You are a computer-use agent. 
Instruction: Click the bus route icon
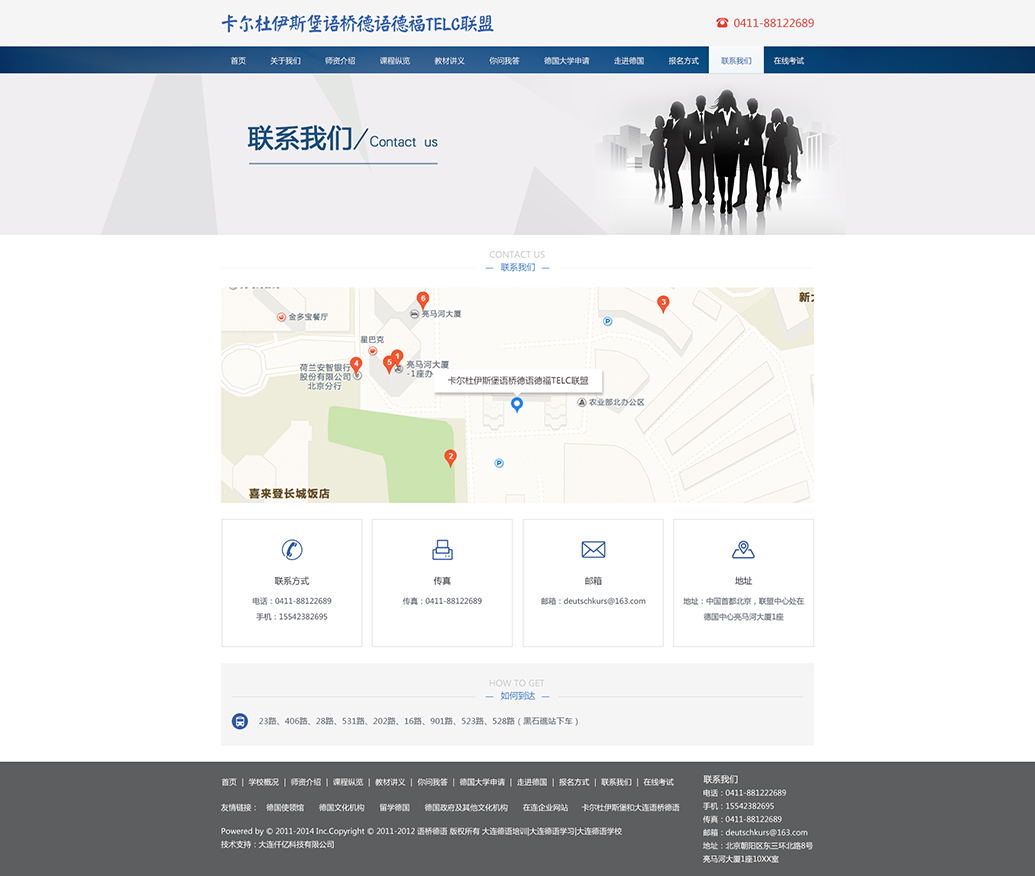(240, 721)
